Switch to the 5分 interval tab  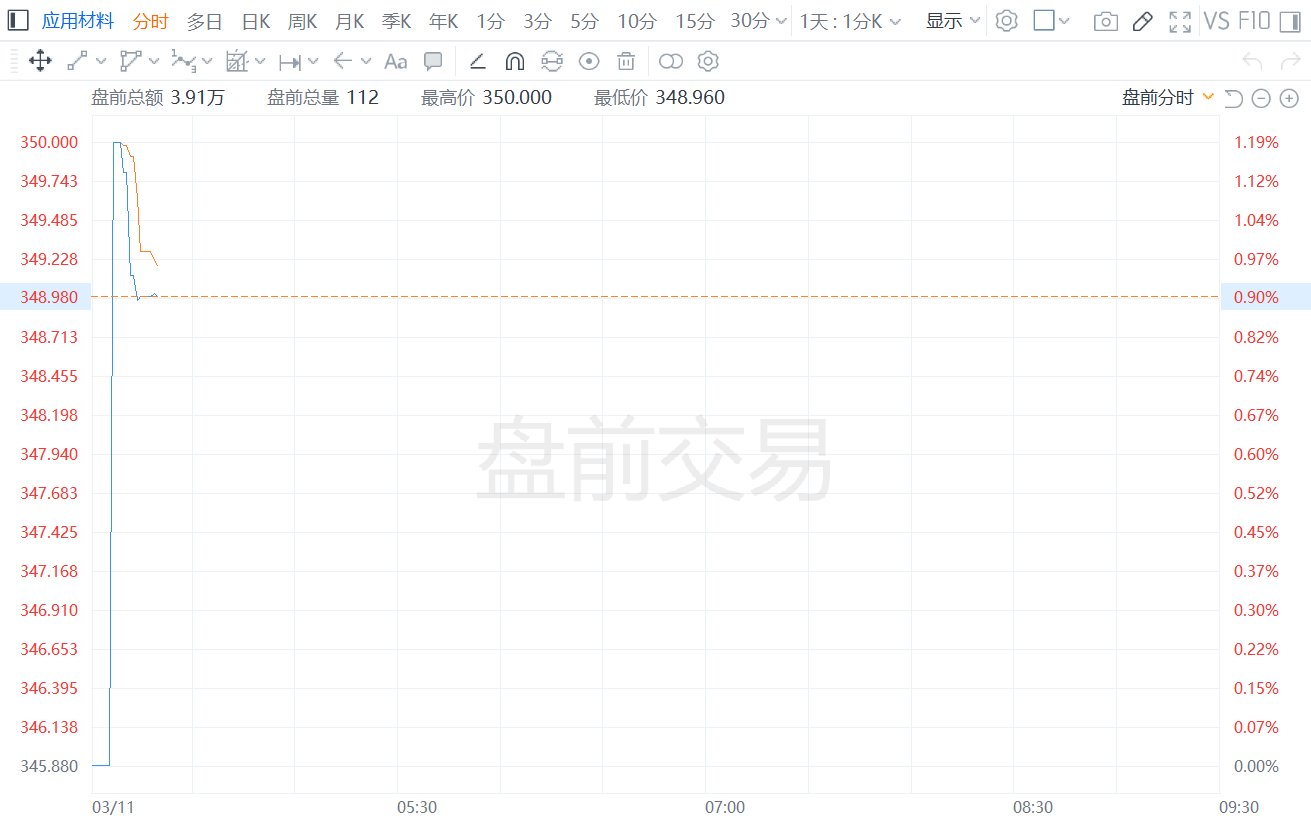[x=584, y=21]
